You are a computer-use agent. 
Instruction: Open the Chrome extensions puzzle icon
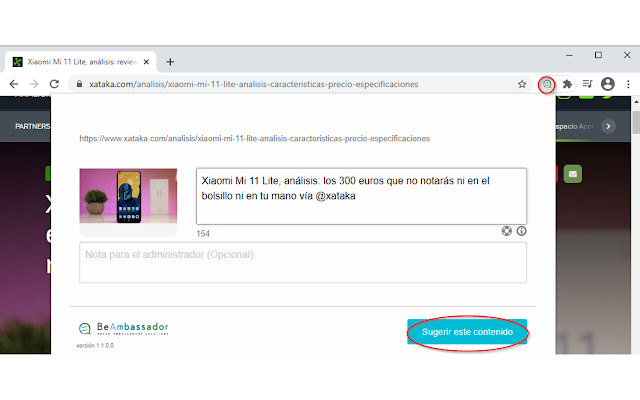(x=567, y=84)
